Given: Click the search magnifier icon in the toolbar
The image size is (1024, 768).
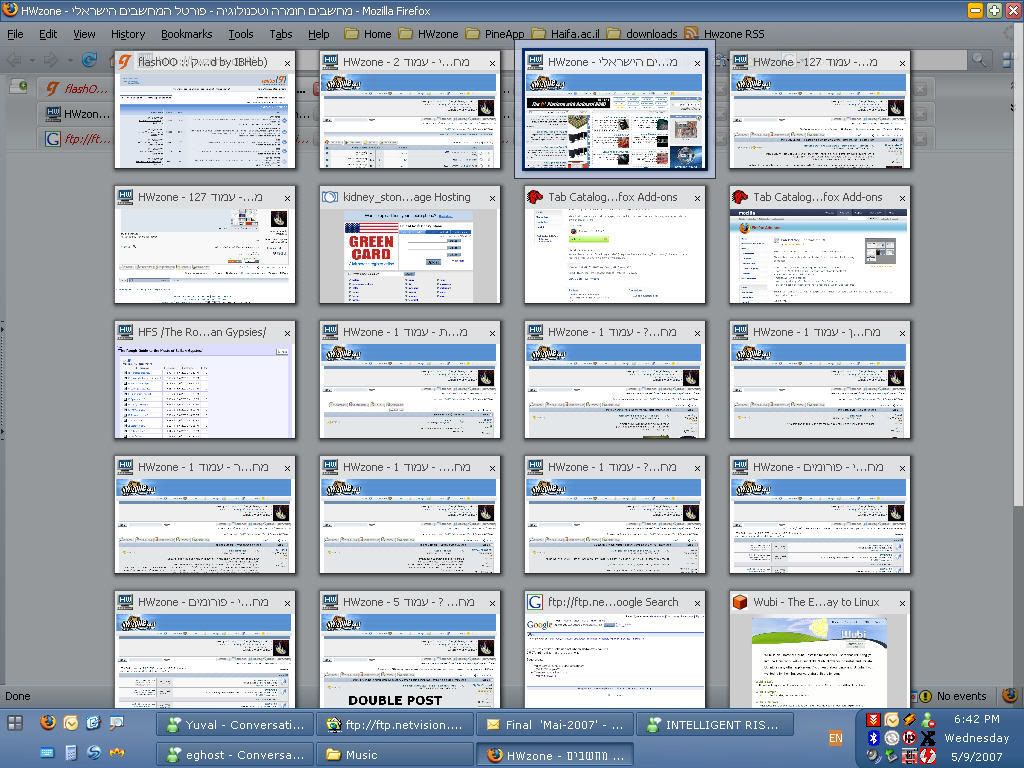Looking at the screenshot, I should pos(979,60).
